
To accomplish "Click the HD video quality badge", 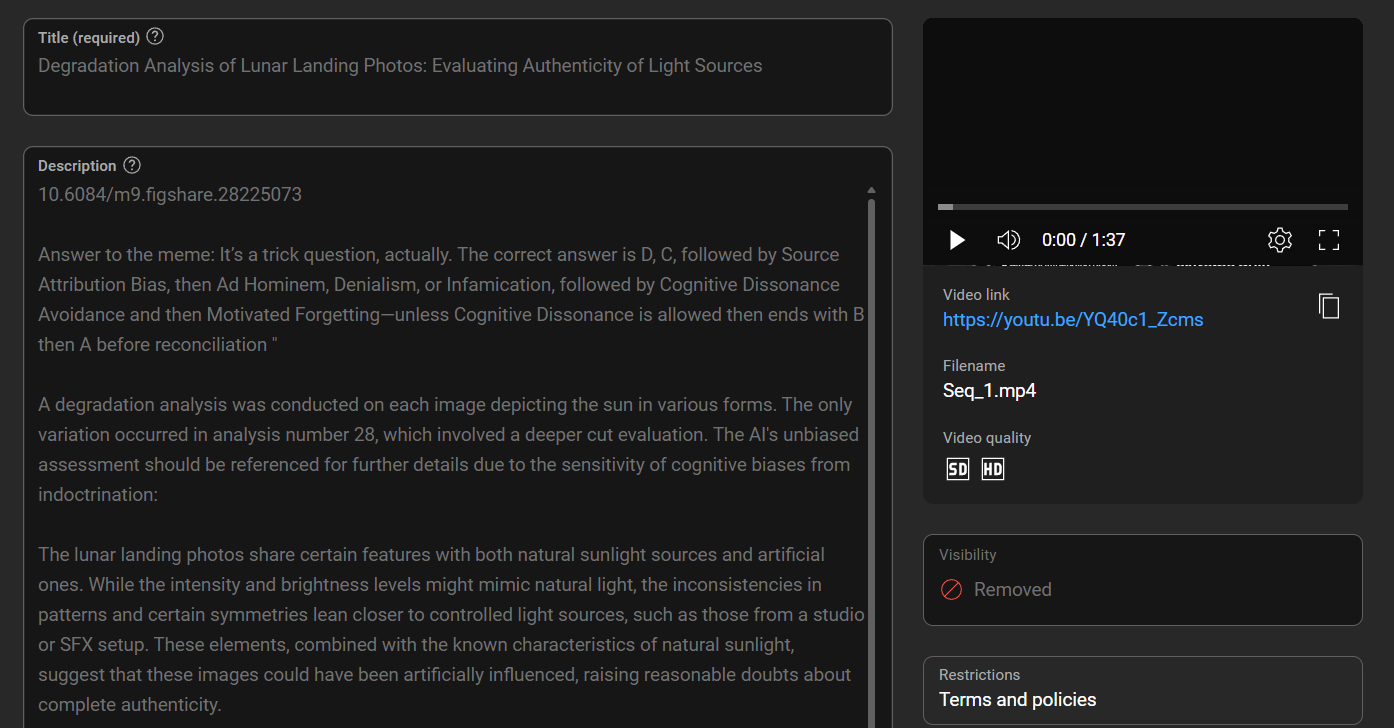I will [x=992, y=469].
